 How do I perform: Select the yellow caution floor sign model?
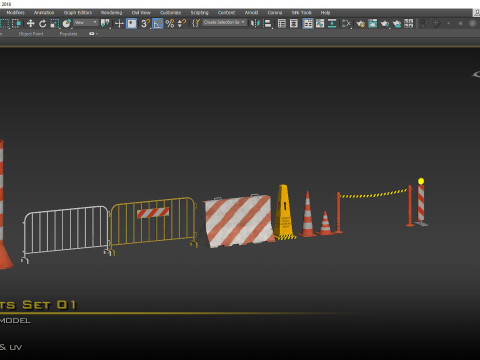pyautogui.click(x=284, y=212)
